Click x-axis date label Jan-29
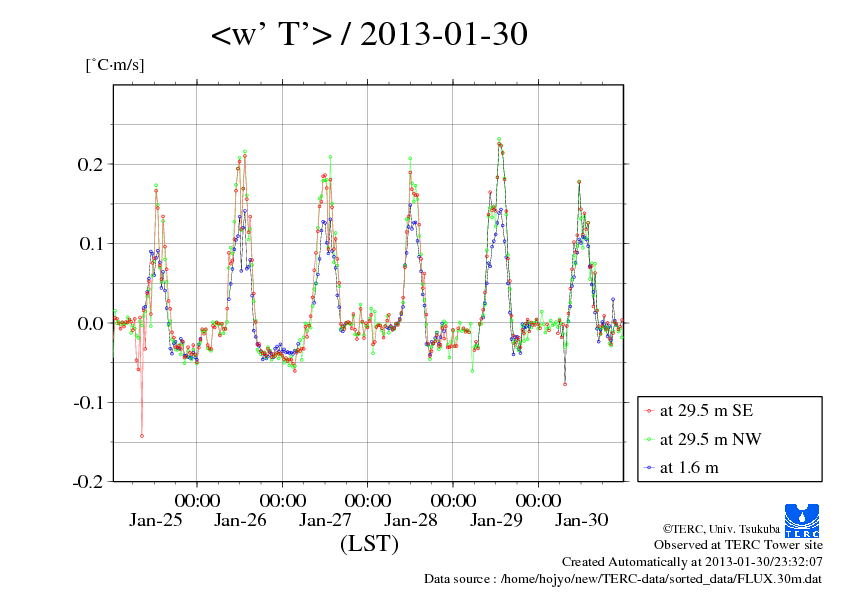This screenshot has width=842, height=595. point(496,520)
